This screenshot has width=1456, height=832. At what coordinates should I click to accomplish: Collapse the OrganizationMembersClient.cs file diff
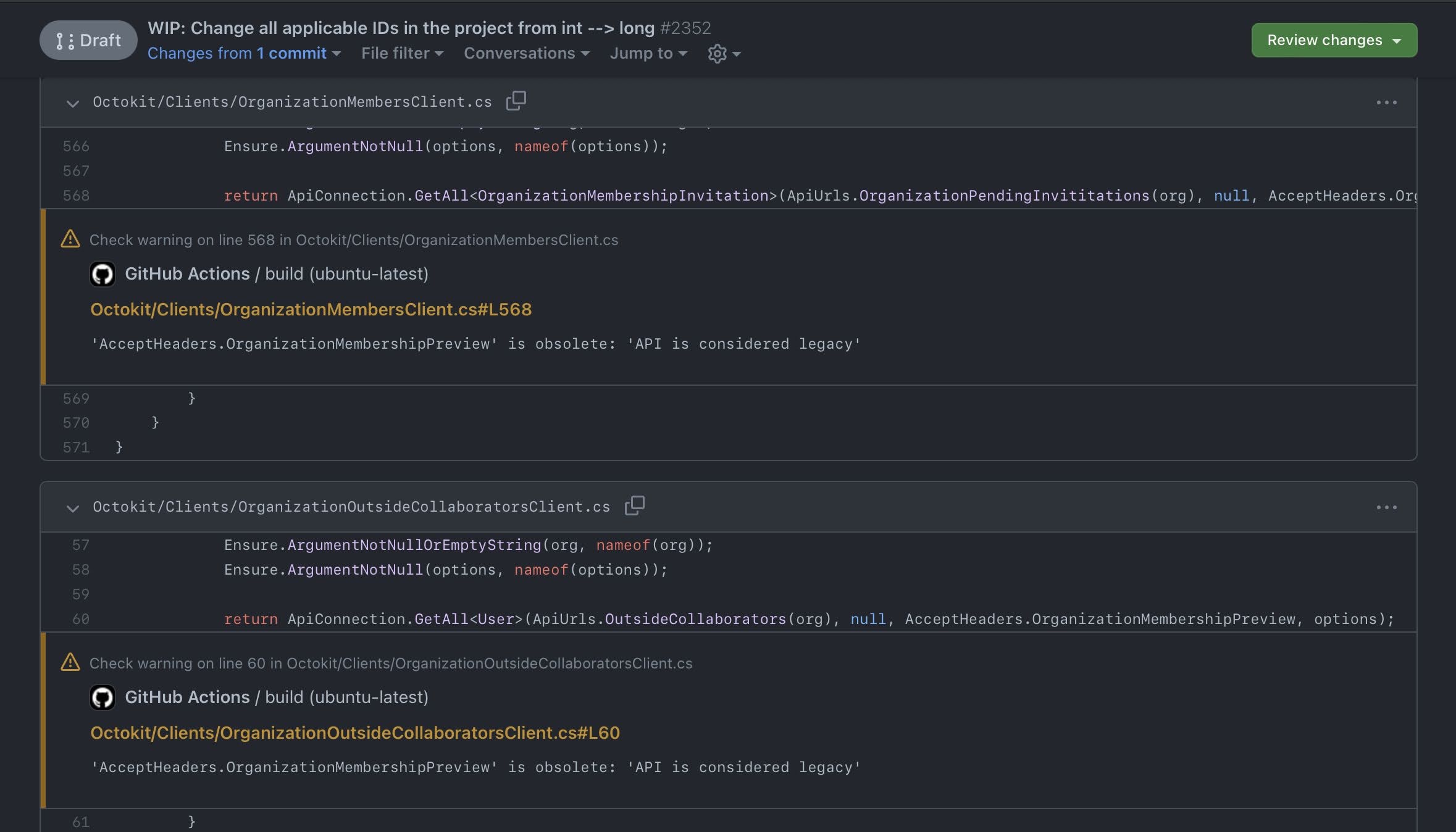point(72,103)
